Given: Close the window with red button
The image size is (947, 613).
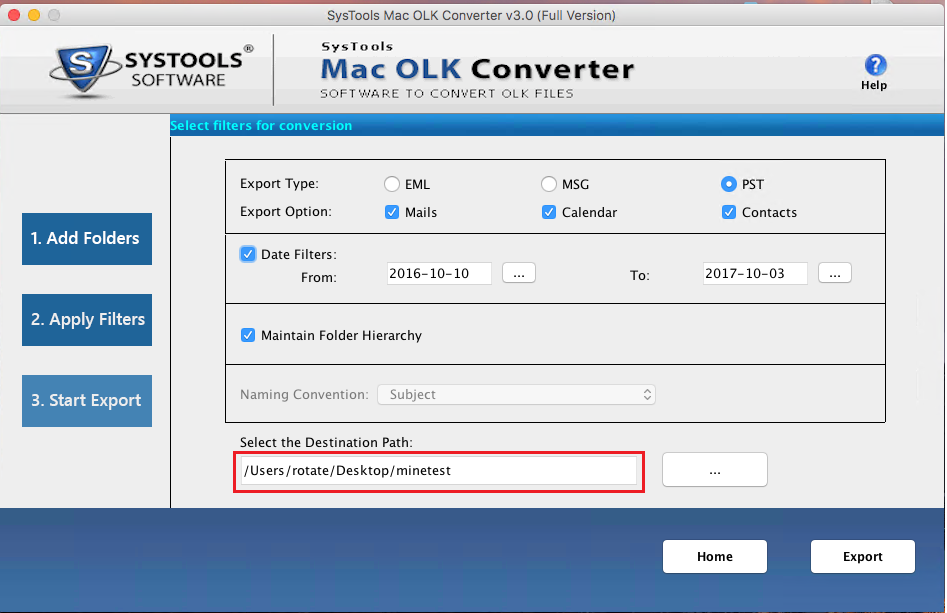Looking at the screenshot, I should [x=14, y=15].
